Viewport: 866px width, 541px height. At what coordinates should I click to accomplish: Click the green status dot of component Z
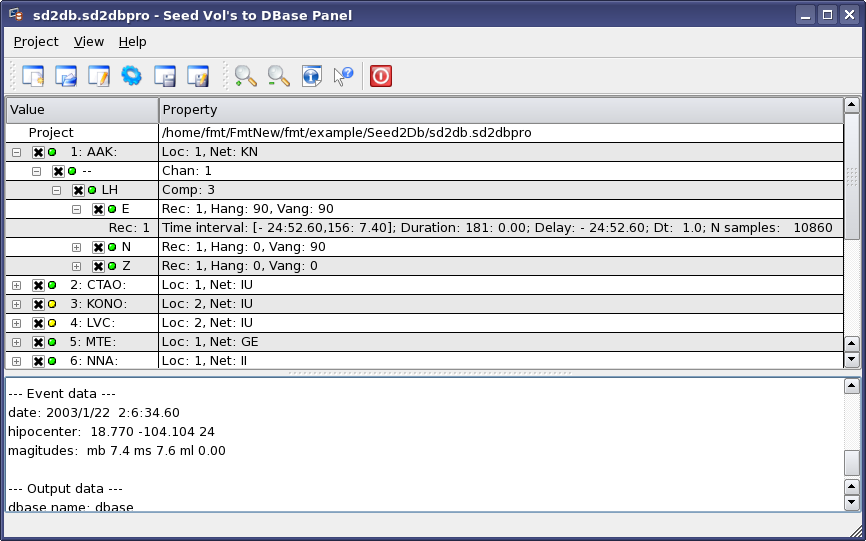click(112, 266)
